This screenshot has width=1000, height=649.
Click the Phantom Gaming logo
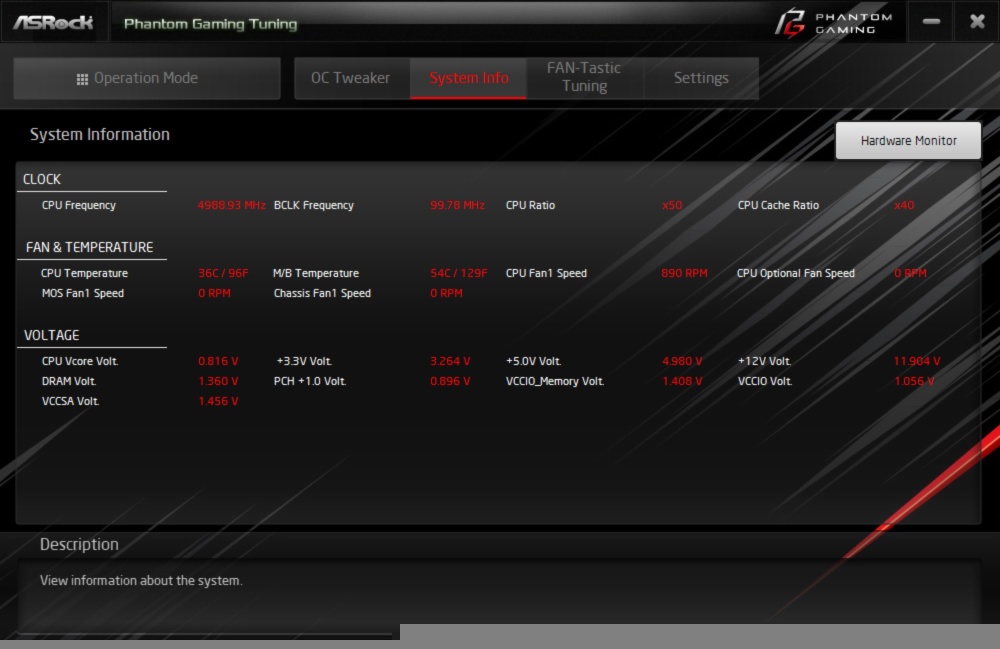tap(834, 23)
